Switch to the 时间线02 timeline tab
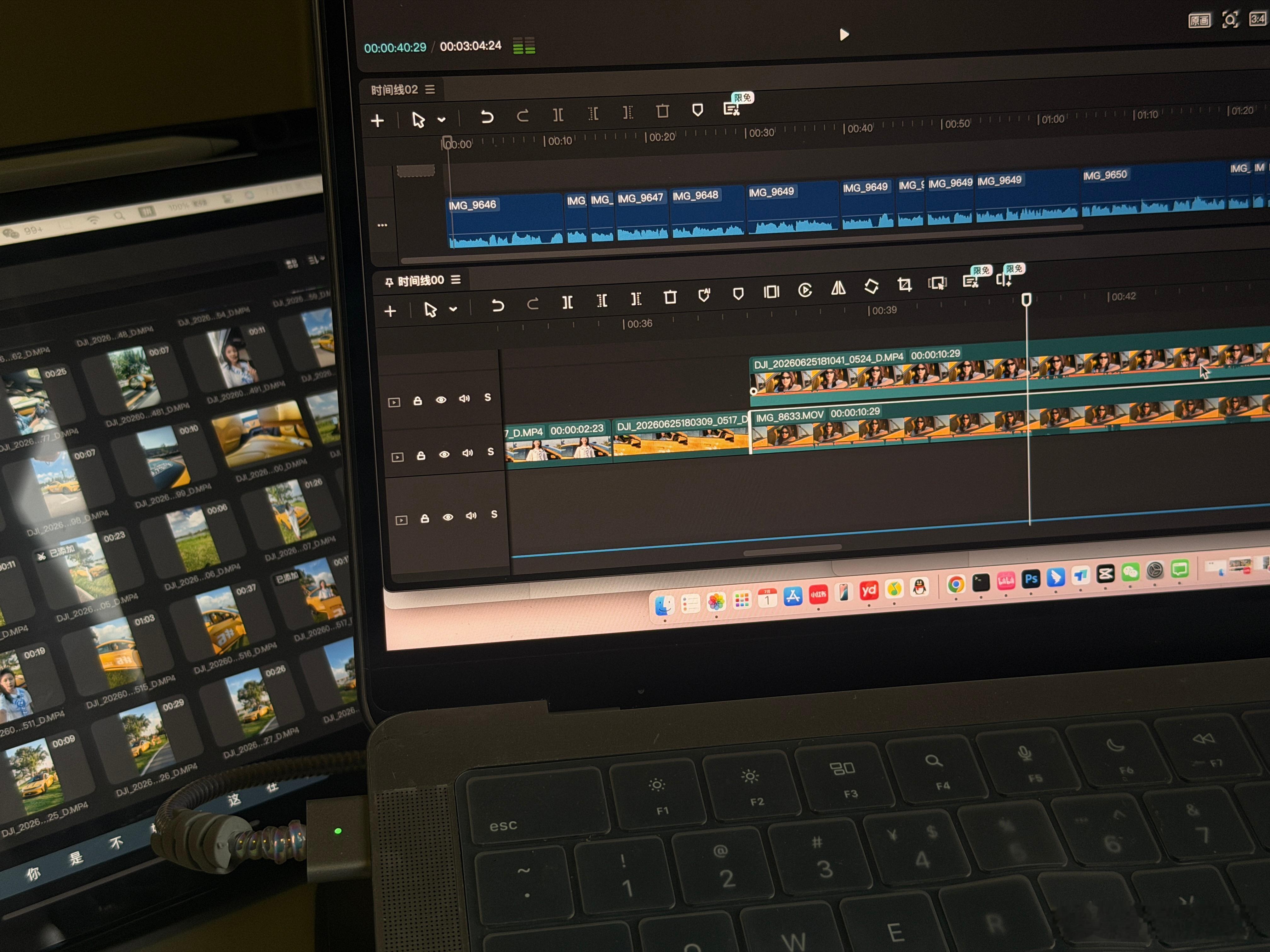Viewport: 1270px width, 952px height. pyautogui.click(x=394, y=90)
